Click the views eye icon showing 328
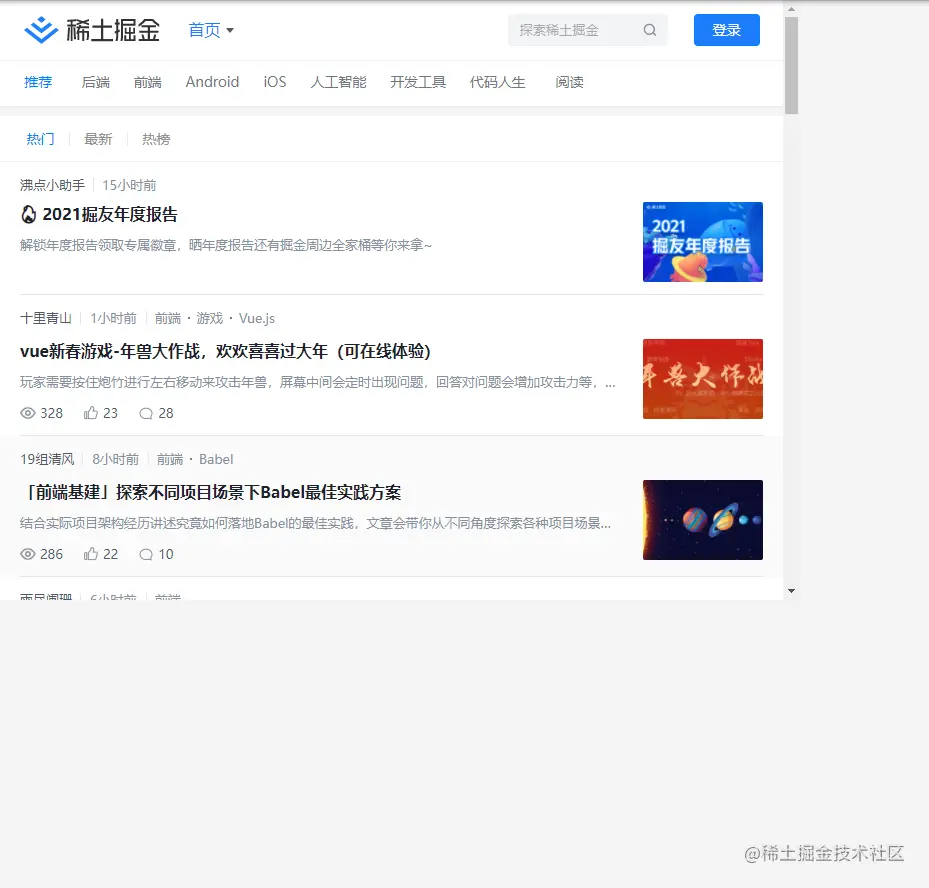Screen dimensions: 929x888 28,413
